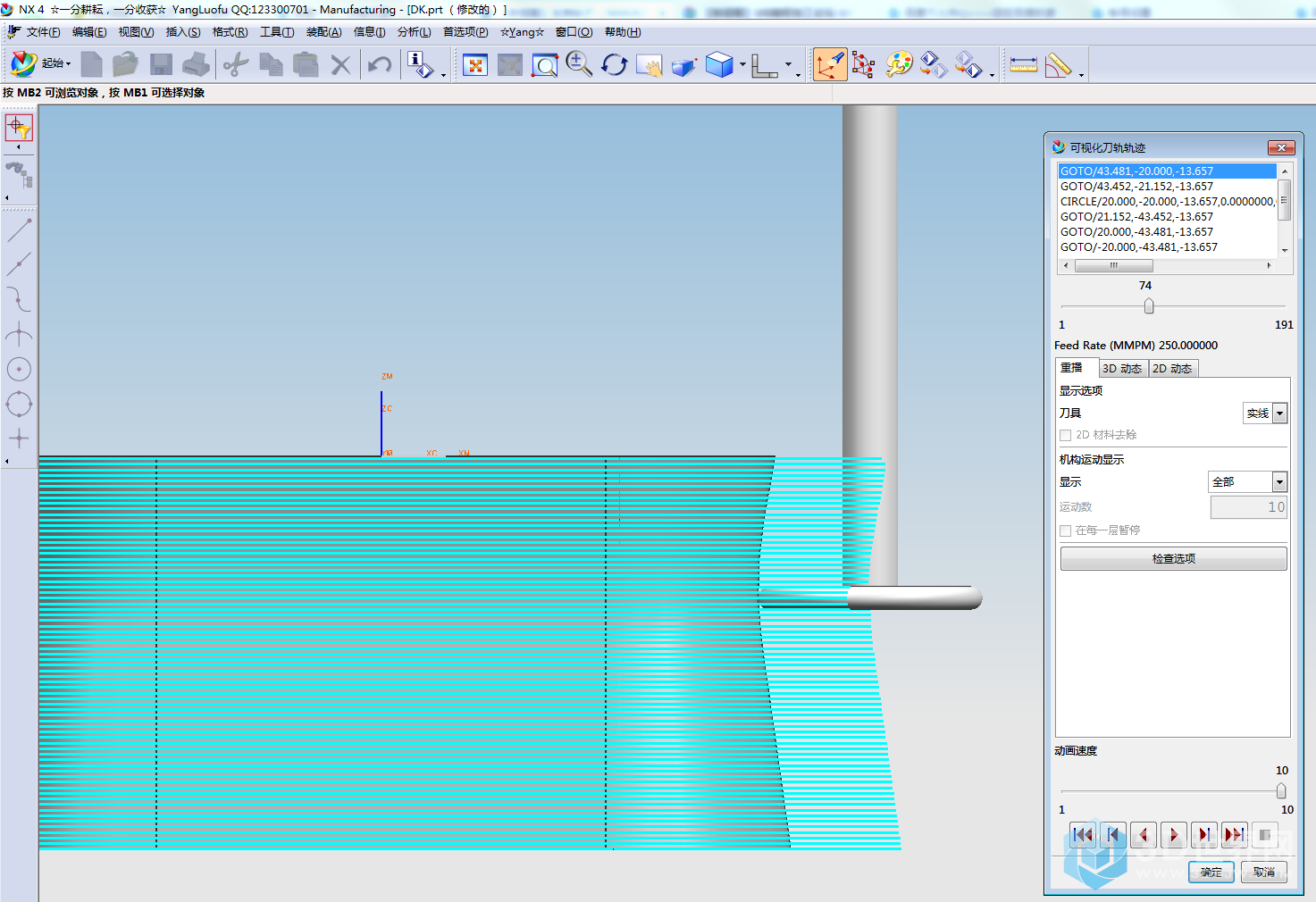The image size is (1316, 902).
Task: Click the tool path position slider thumb
Action: 1149,306
